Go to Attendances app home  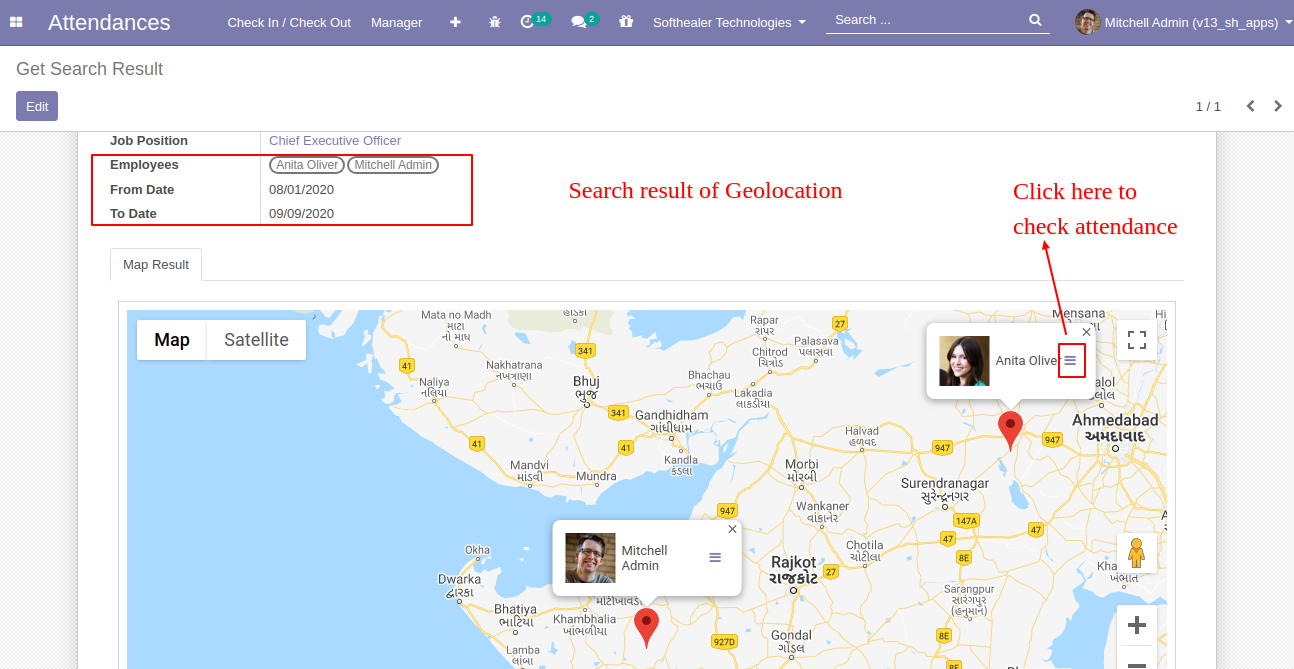109,22
